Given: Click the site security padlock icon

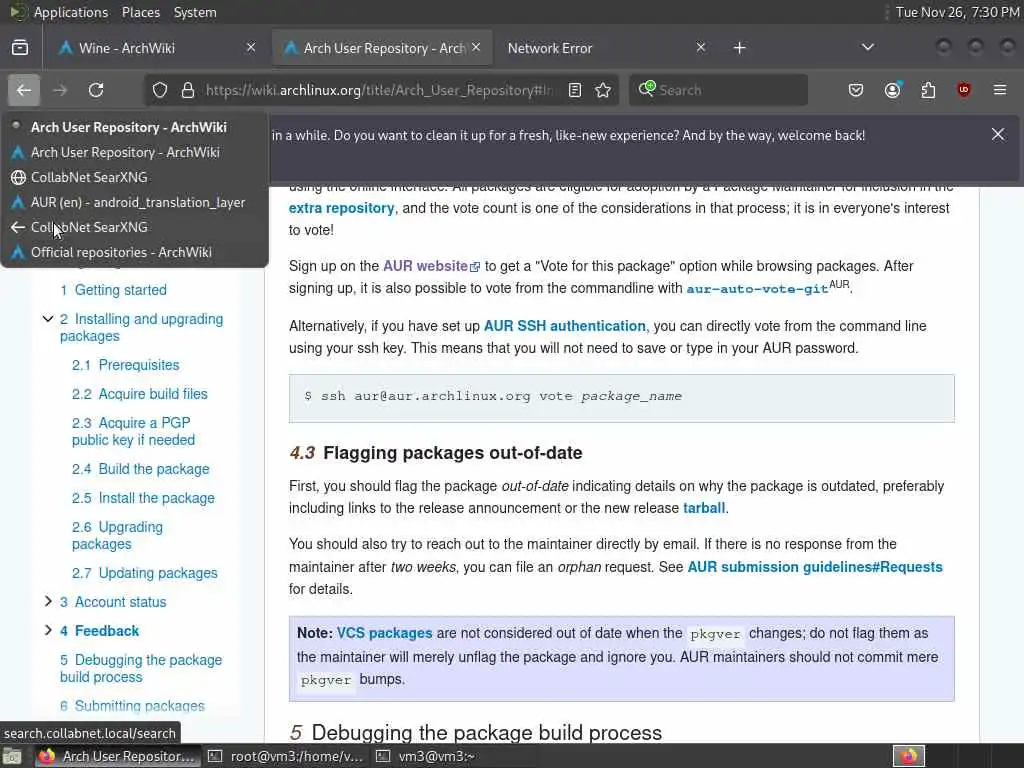Looking at the screenshot, I should tap(187, 90).
